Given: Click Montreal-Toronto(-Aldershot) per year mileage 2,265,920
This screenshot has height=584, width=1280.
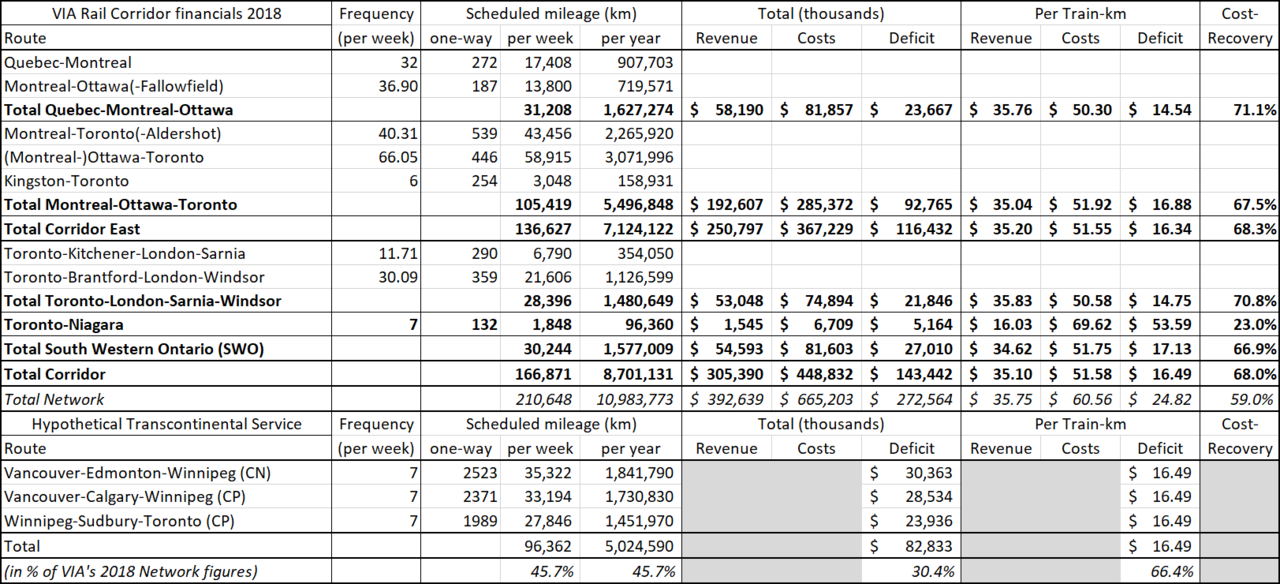Looking at the screenshot, I should (636, 133).
